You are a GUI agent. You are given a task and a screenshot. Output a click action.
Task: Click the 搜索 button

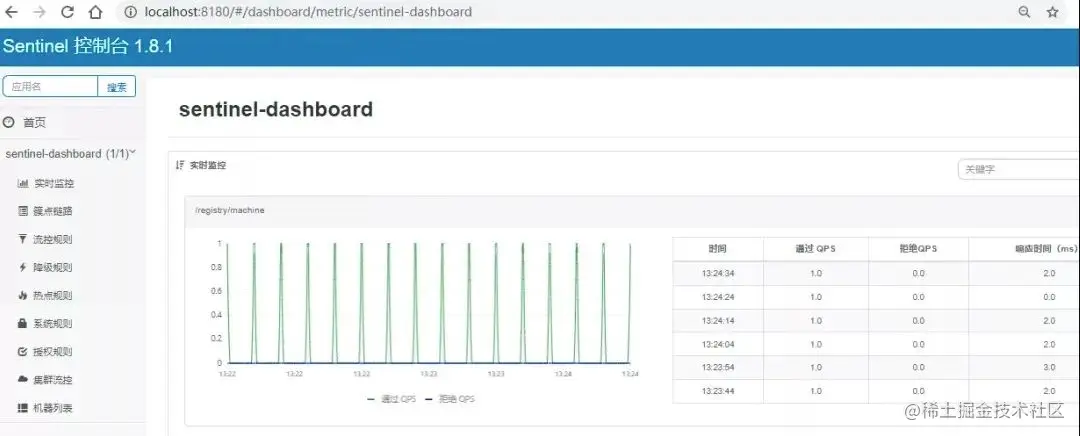116,87
